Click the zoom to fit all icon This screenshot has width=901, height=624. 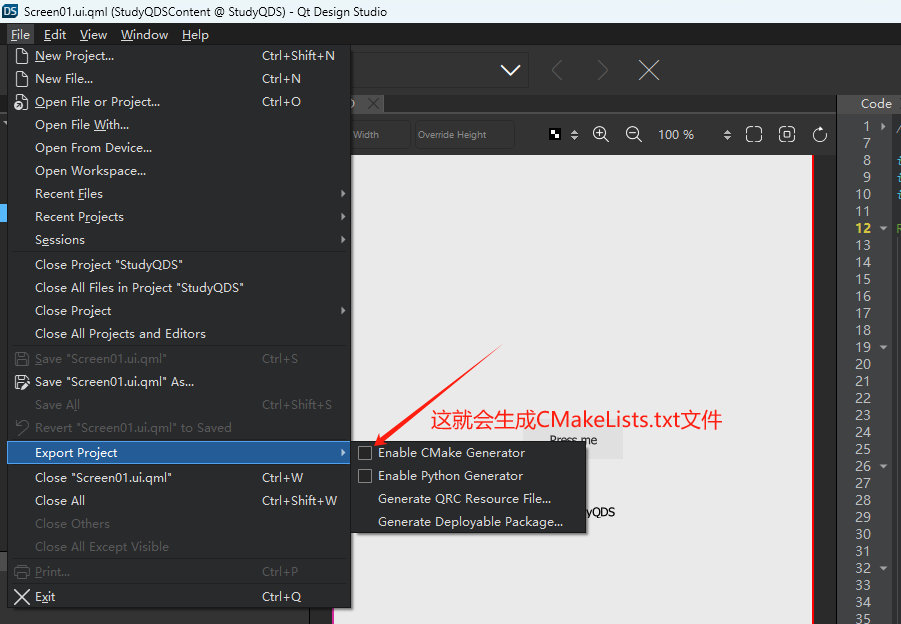pyautogui.click(x=754, y=134)
